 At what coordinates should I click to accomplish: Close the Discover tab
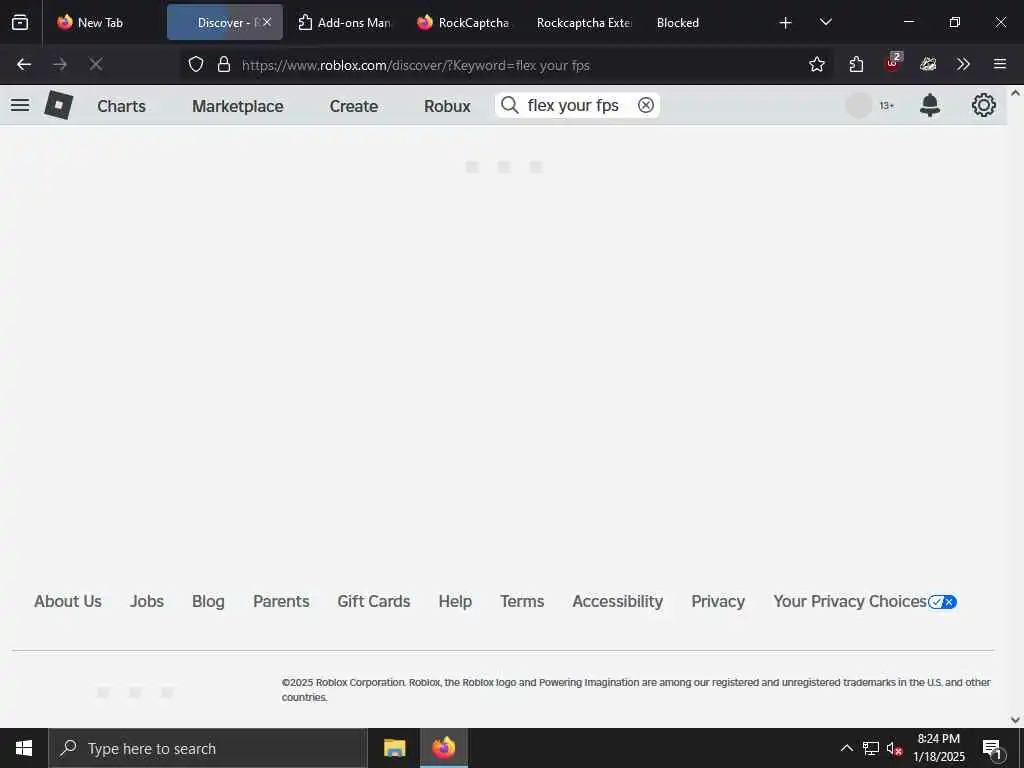pyautogui.click(x=267, y=22)
